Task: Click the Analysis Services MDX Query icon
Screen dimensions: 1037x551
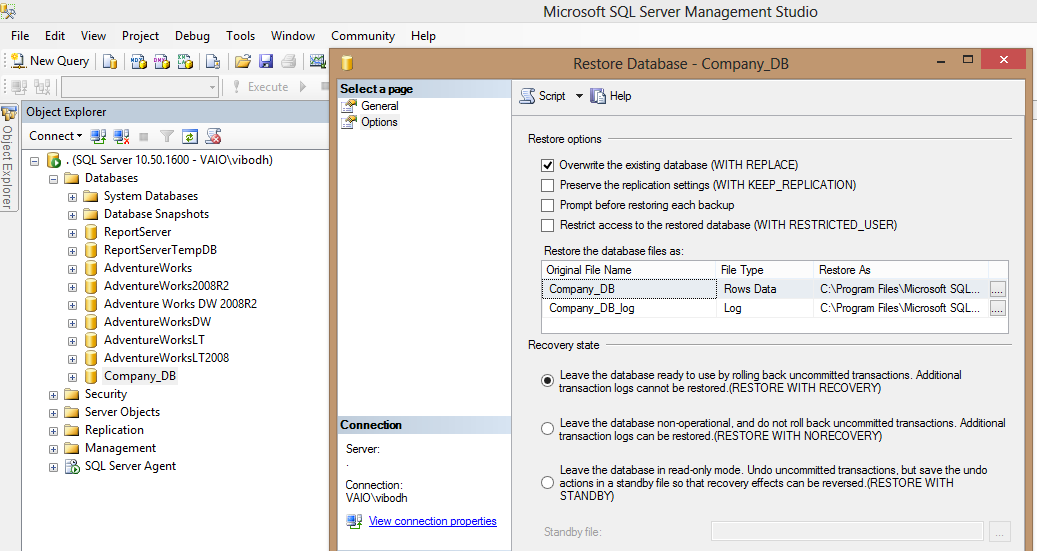Action: (x=138, y=61)
